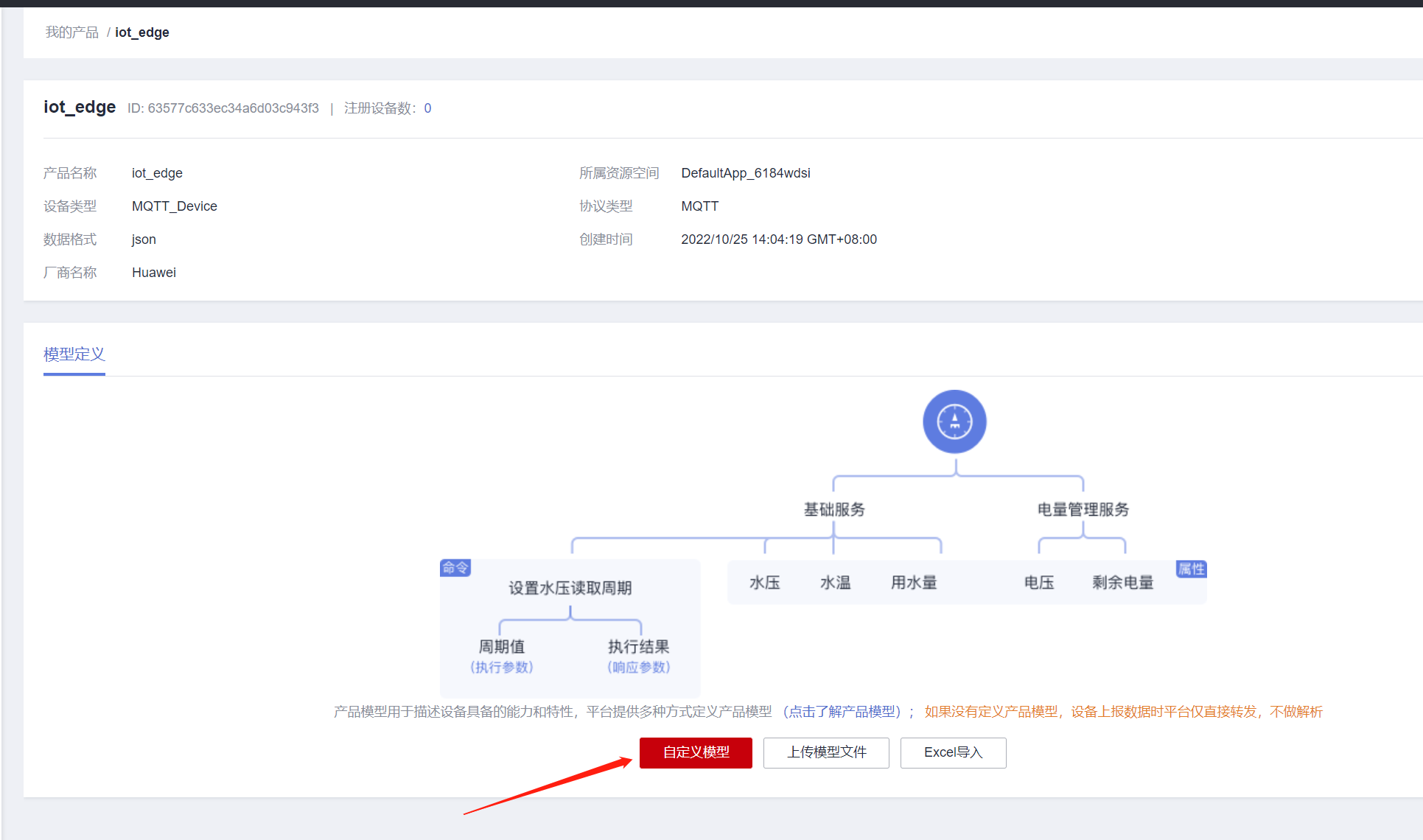This screenshot has width=1423, height=840.
Task: Click the 设置水压读取周期 command node
Action: point(570,588)
